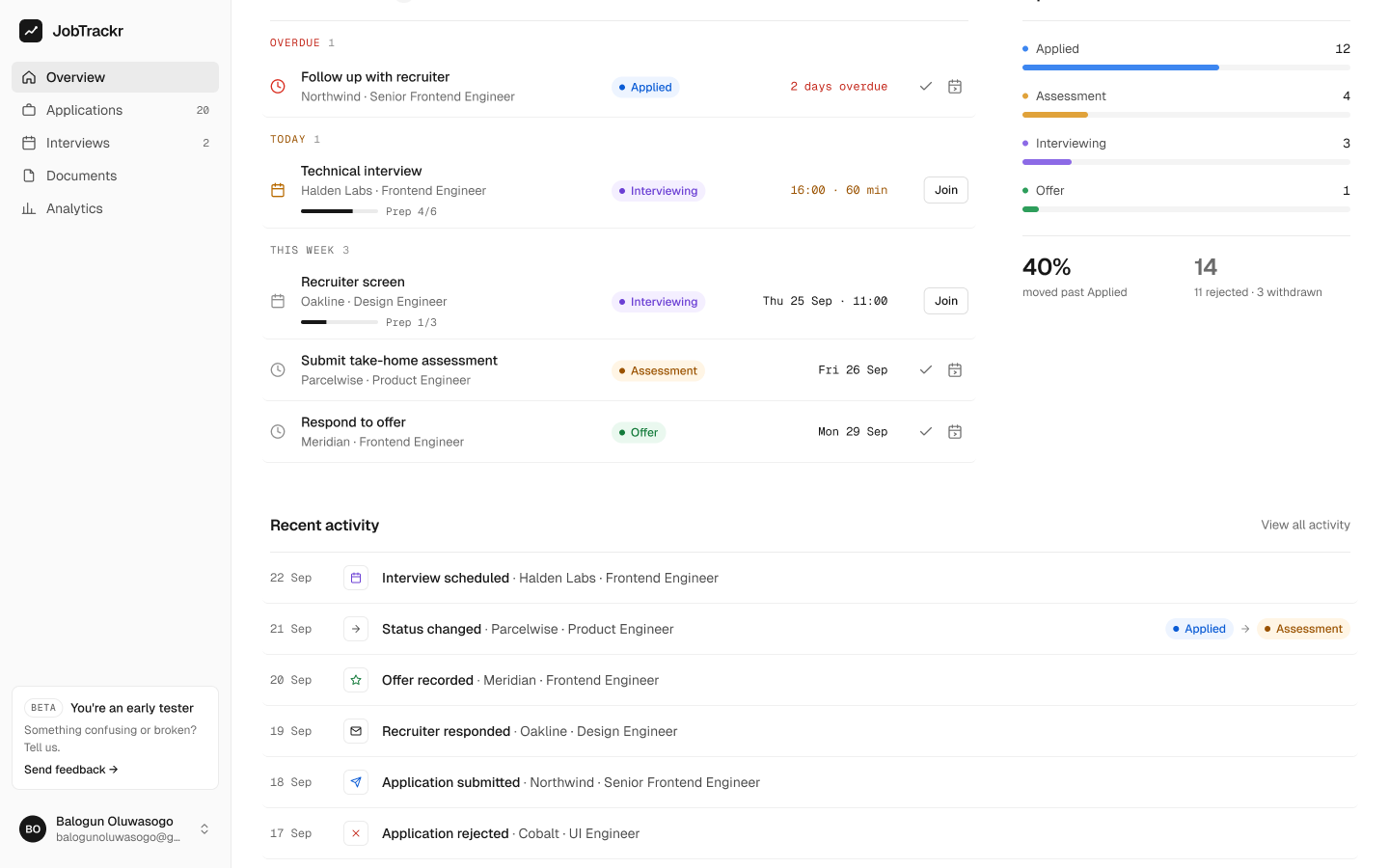This screenshot has height=868, width=1389.
Task: Open Documents in the sidebar
Action: [115, 176]
